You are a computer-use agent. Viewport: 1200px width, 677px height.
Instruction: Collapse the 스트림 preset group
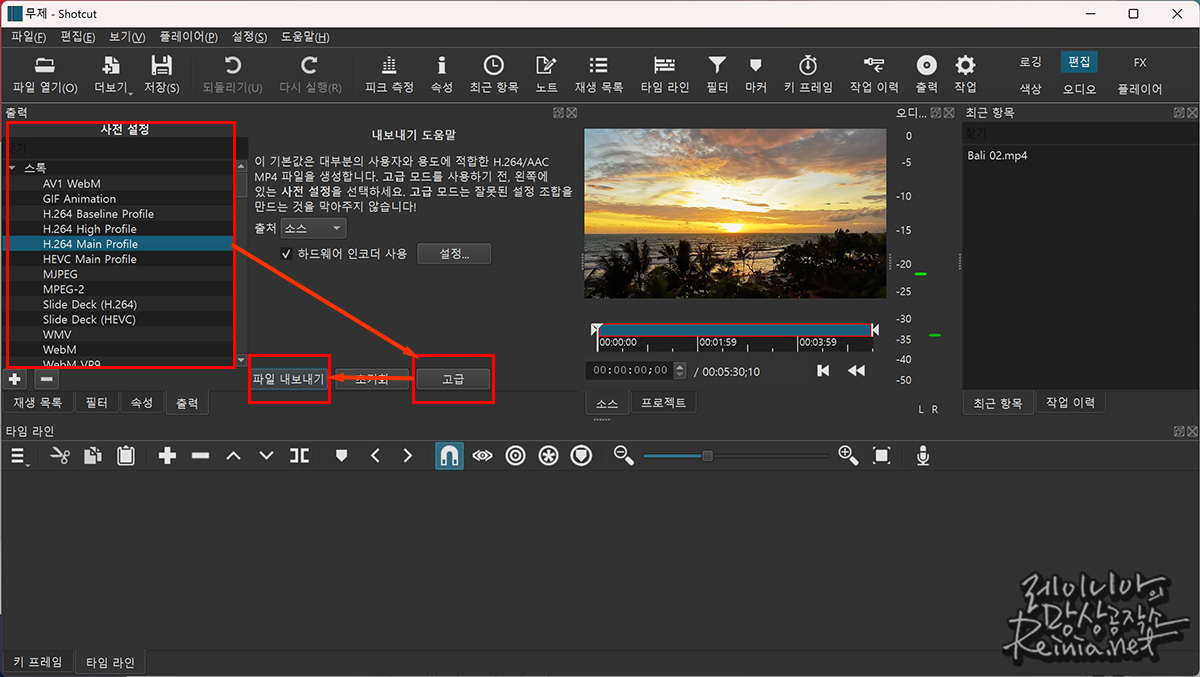14,168
